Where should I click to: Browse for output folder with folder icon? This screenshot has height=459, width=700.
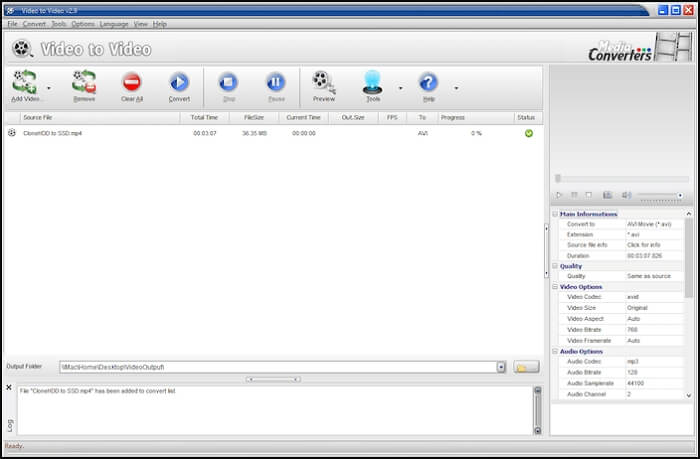pos(526,367)
